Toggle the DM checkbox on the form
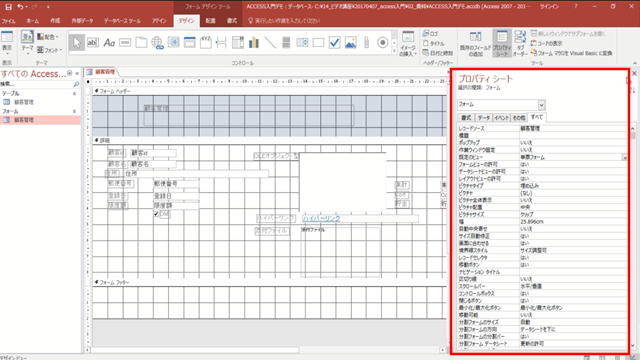Image resolution: width=640 pixels, height=360 pixels. tap(156, 213)
